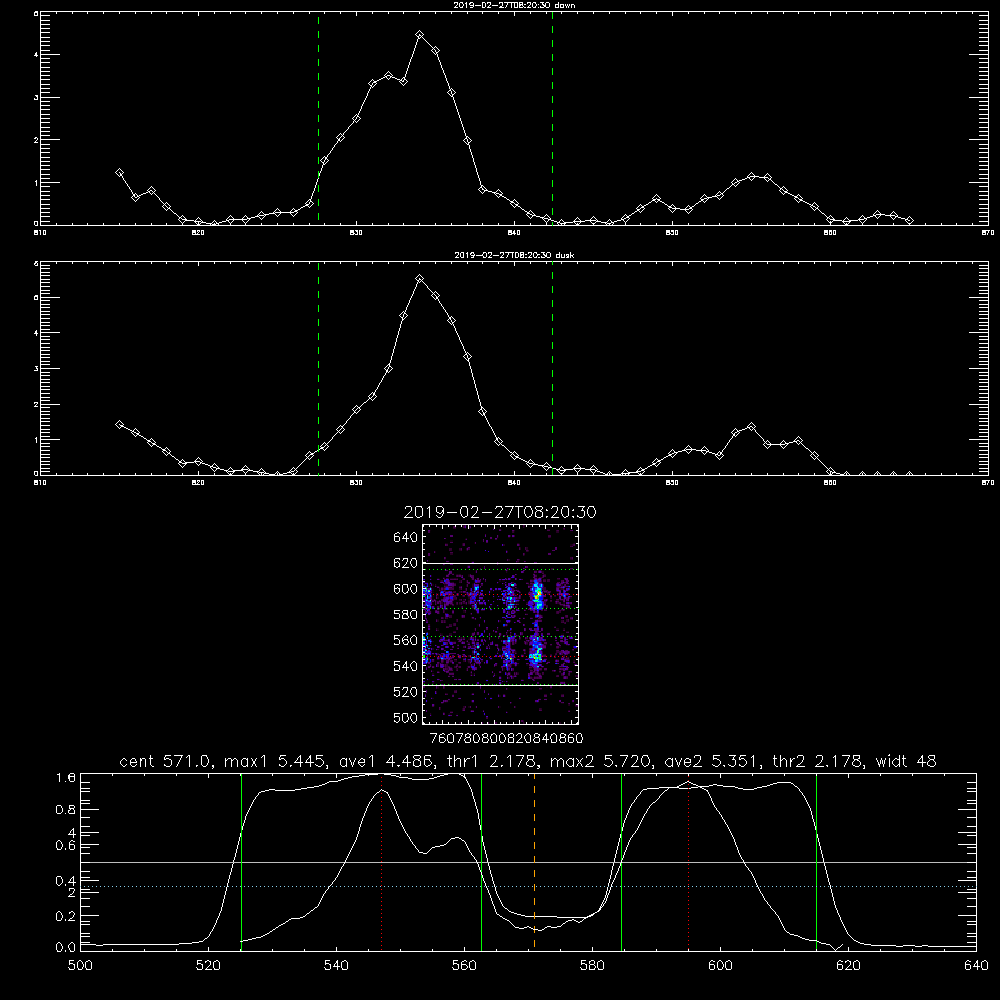Click "widt 48" in the statistics line
1000x1000 pixels.
(x=906, y=761)
